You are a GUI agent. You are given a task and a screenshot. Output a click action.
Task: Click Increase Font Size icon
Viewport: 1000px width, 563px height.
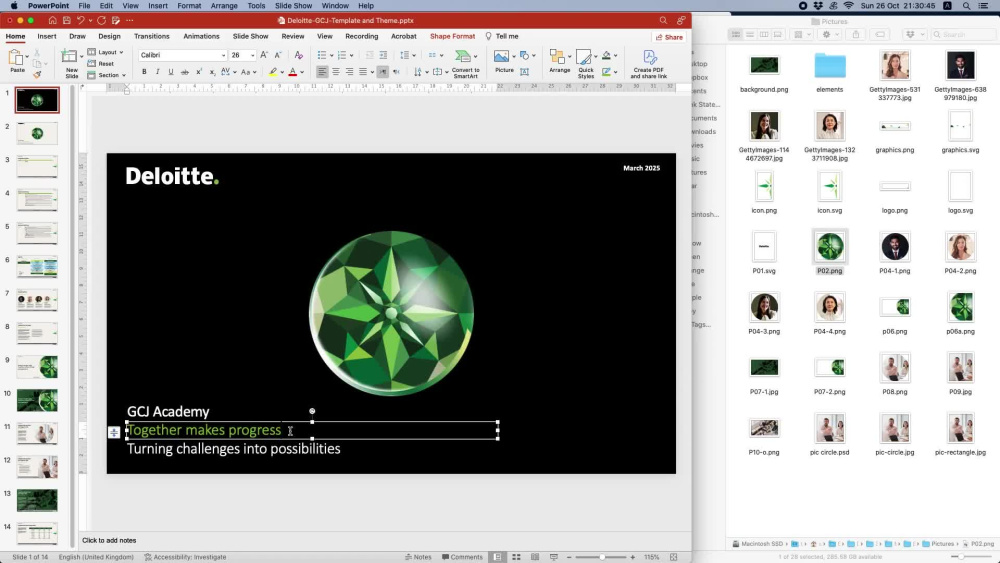[x=264, y=55]
